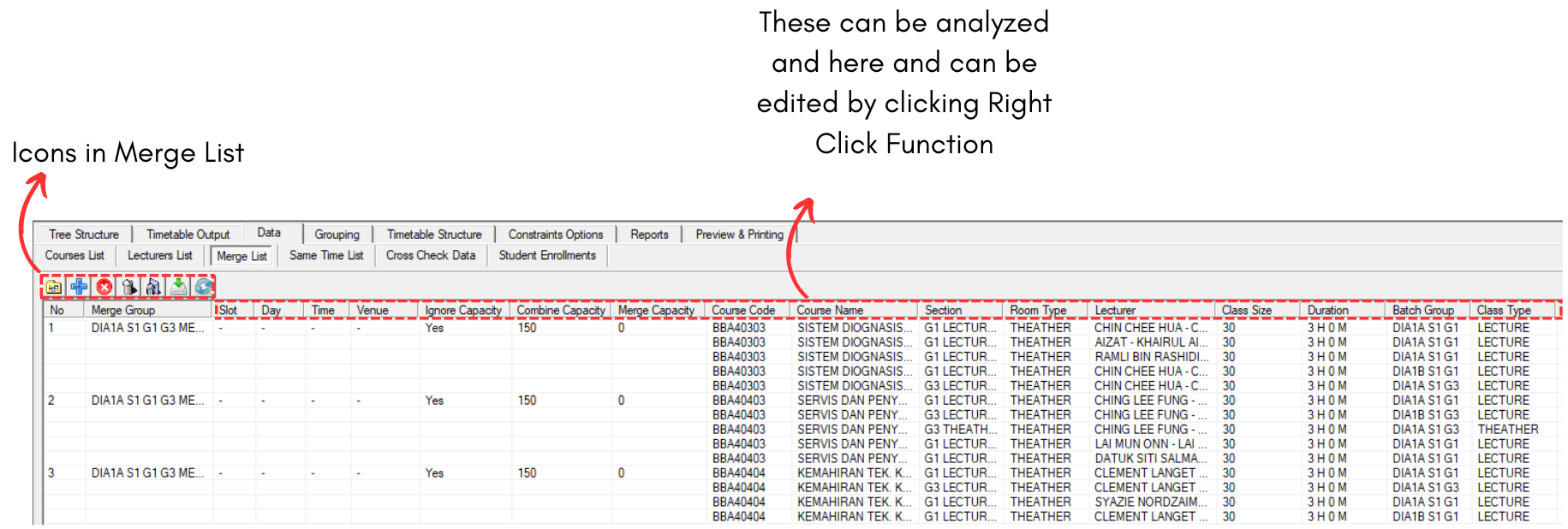Screen dimensions: 1568x529
Task: Click the red X delete icon
Action: point(104,287)
